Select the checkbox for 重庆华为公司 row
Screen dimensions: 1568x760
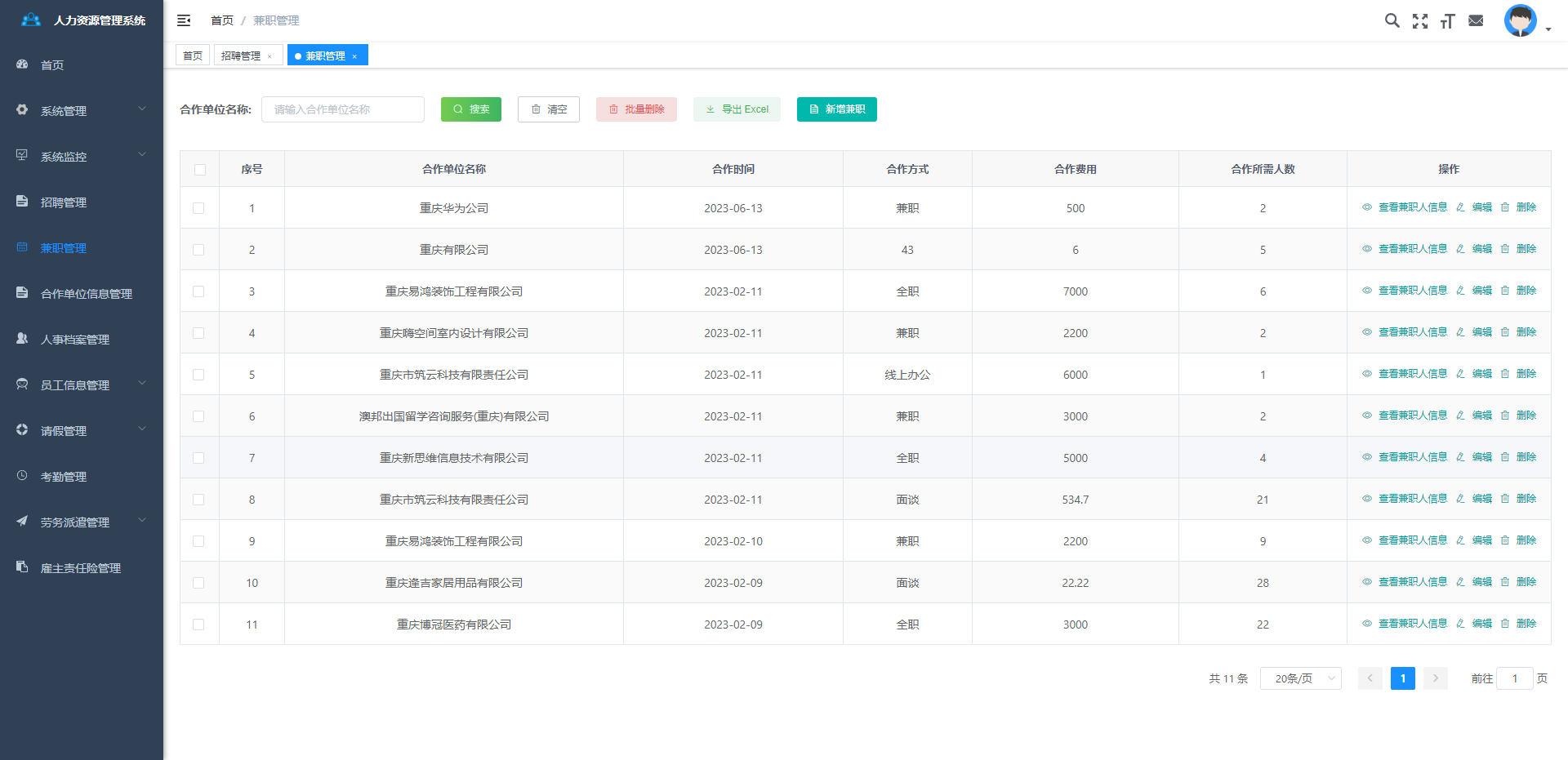click(198, 208)
